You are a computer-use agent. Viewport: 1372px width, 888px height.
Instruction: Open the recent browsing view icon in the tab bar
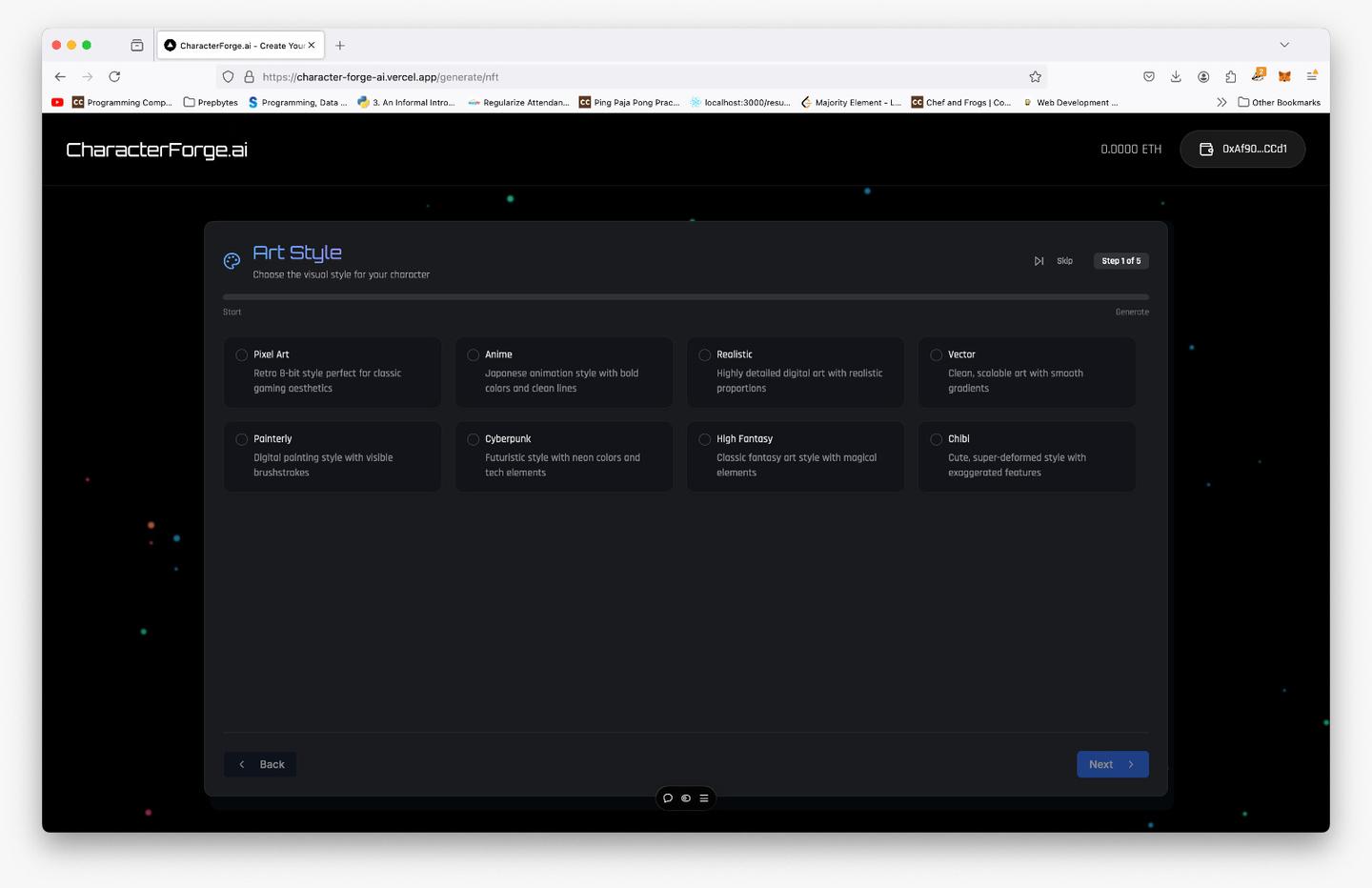tap(137, 45)
